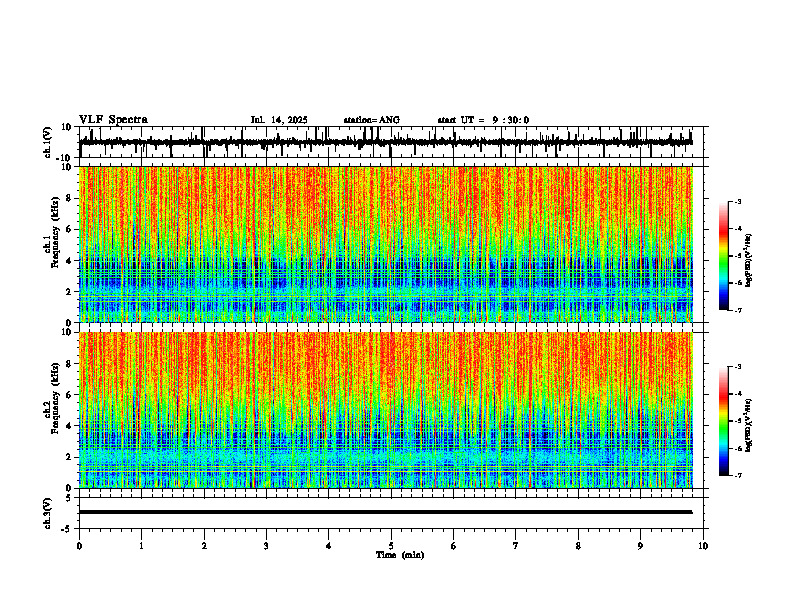Click the "Time (min)" x-axis label
792x612 pixels.
tap(400, 555)
